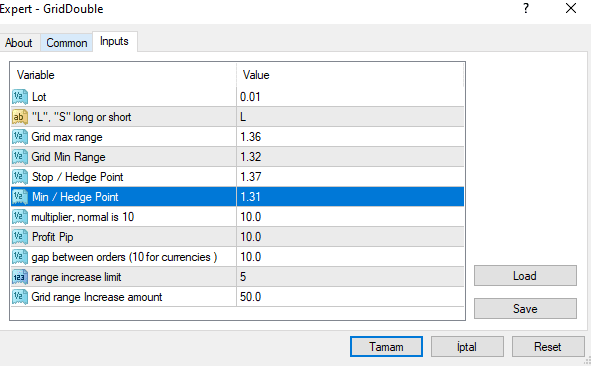The image size is (591, 366).
Task: Click the Load button
Action: 525,276
